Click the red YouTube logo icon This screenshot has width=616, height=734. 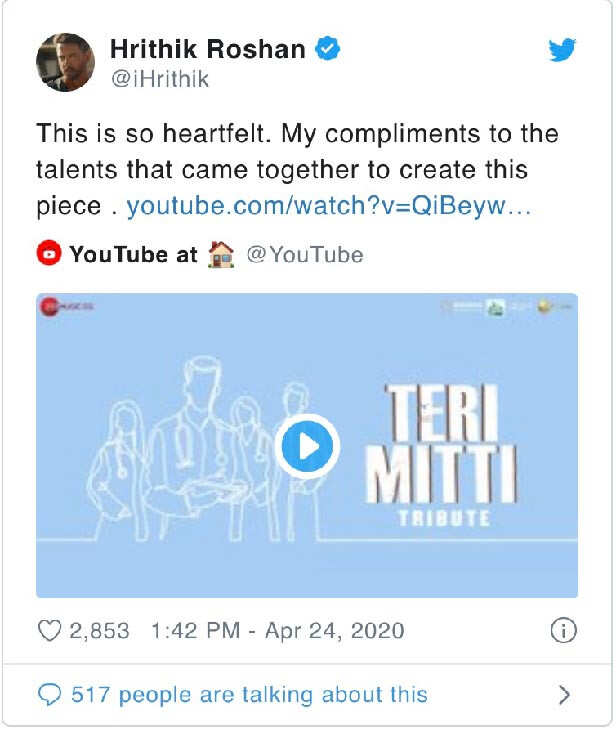tap(48, 254)
